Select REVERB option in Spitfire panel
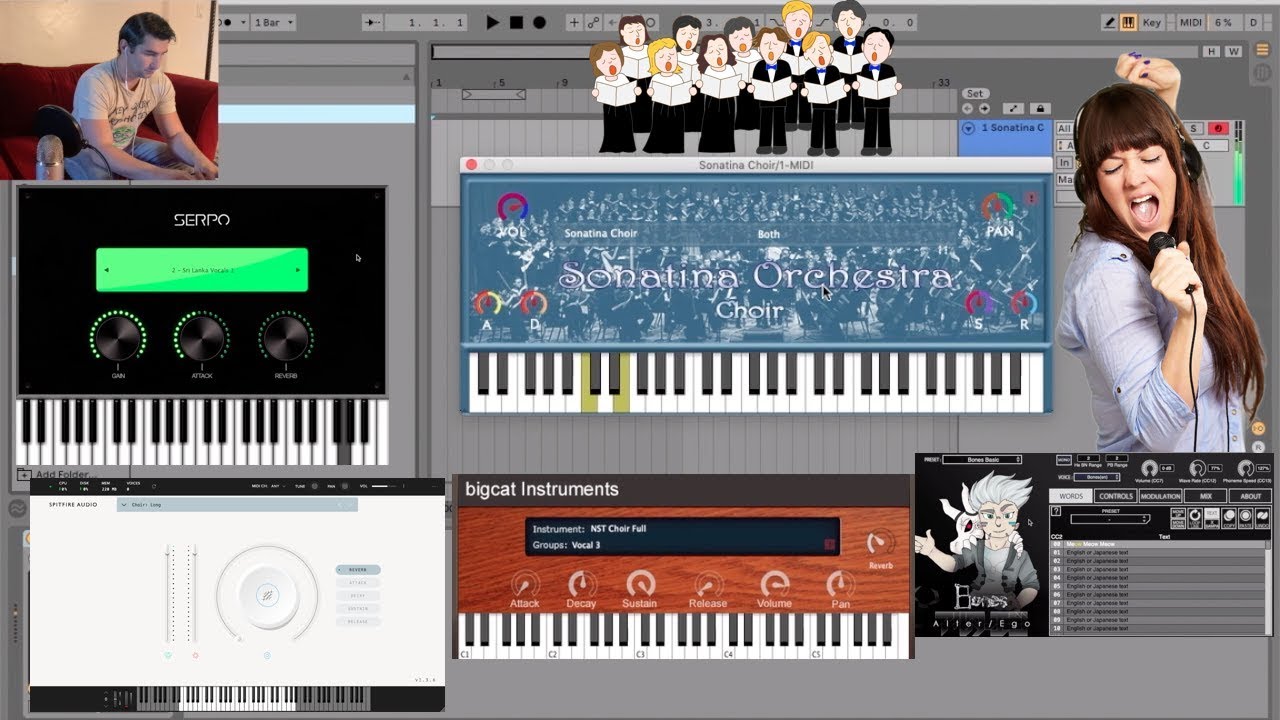Image resolution: width=1280 pixels, height=720 pixels. click(x=358, y=570)
